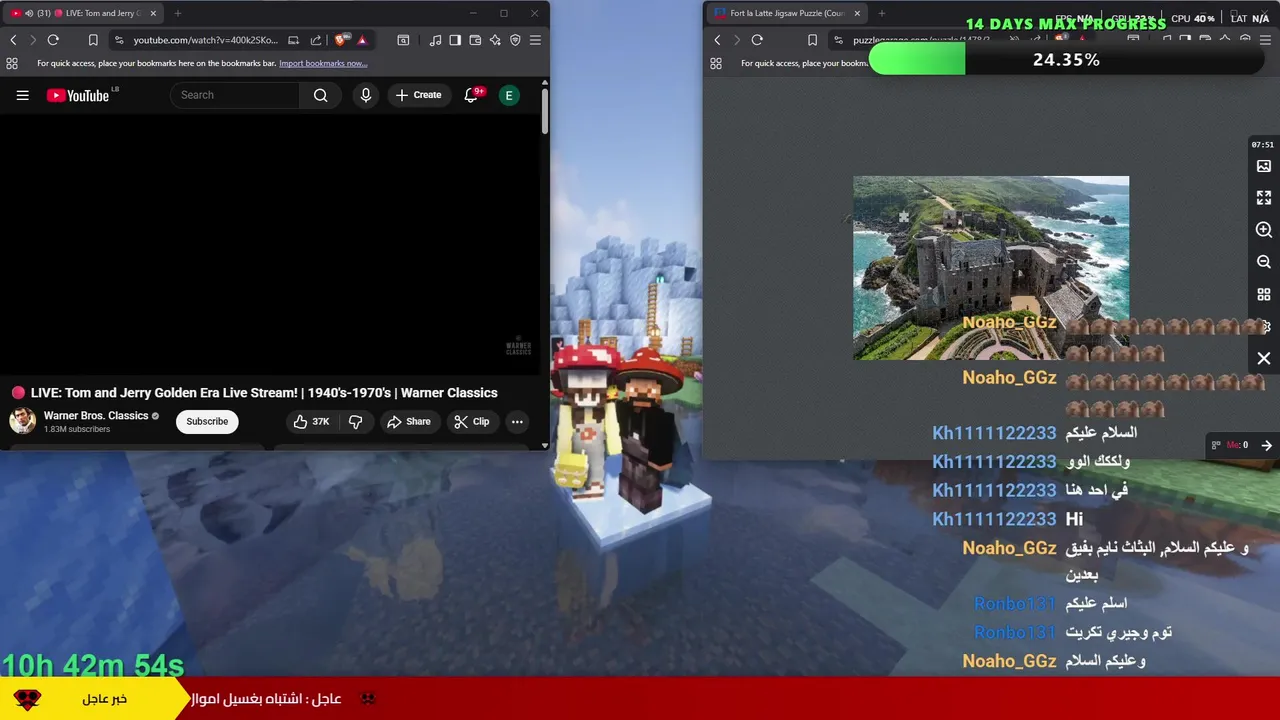The image size is (1280, 720).
Task: Select the Fort la Latte Jigsaw Puzzle tab
Action: [787, 13]
